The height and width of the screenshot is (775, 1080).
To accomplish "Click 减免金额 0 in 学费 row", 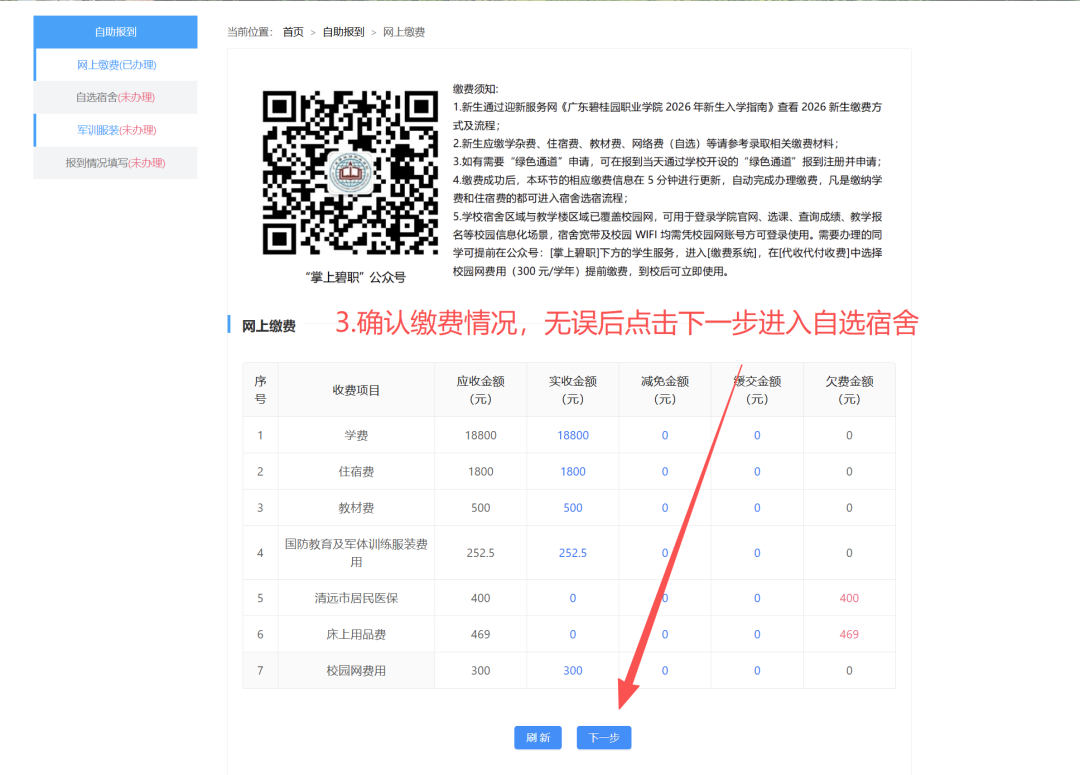I will coord(665,435).
